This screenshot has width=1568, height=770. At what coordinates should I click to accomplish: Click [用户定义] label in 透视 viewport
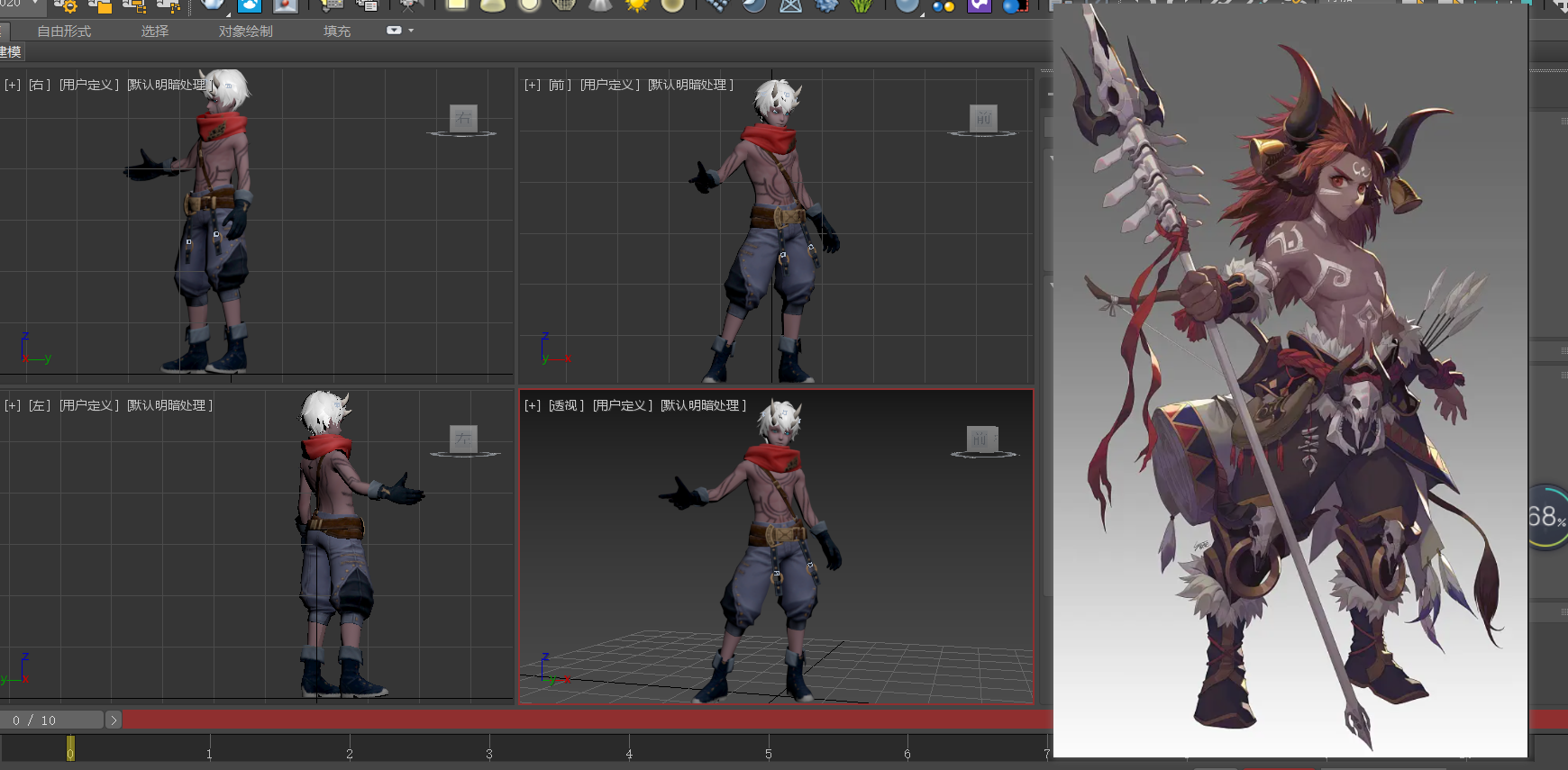tap(623, 406)
